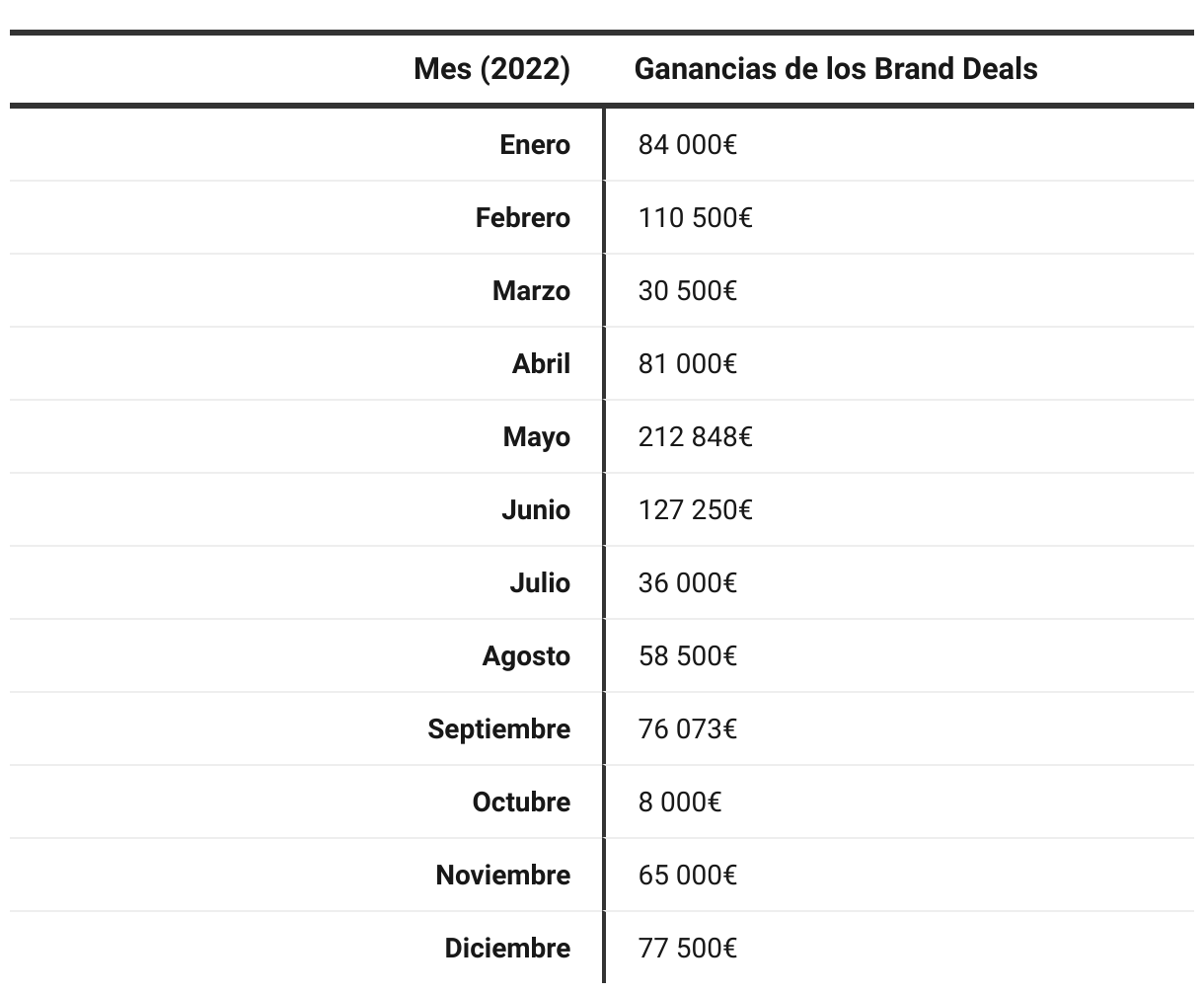
Task: Click the Noviembre month cell
Action: [x=502, y=876]
